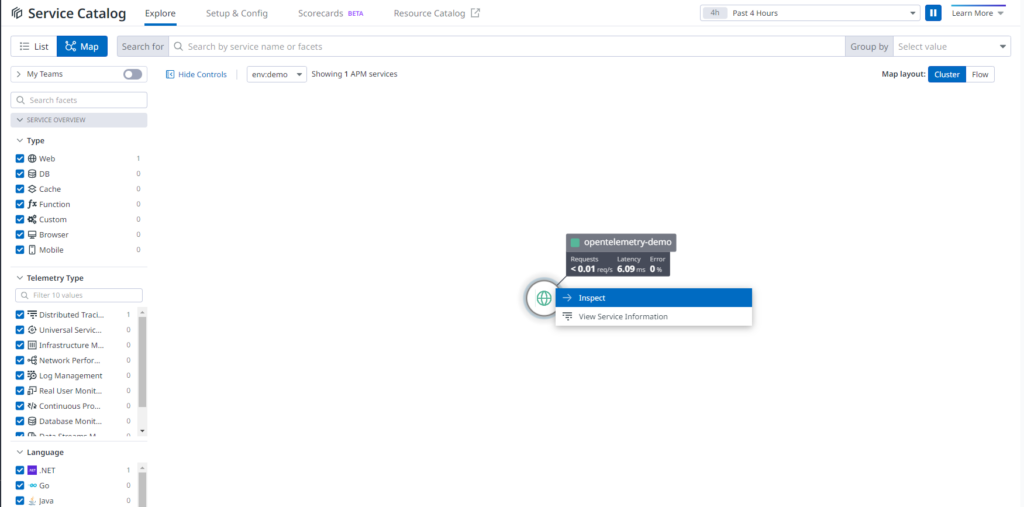Click the Cache layers type icon
The image size is (1024, 507).
coord(33,189)
